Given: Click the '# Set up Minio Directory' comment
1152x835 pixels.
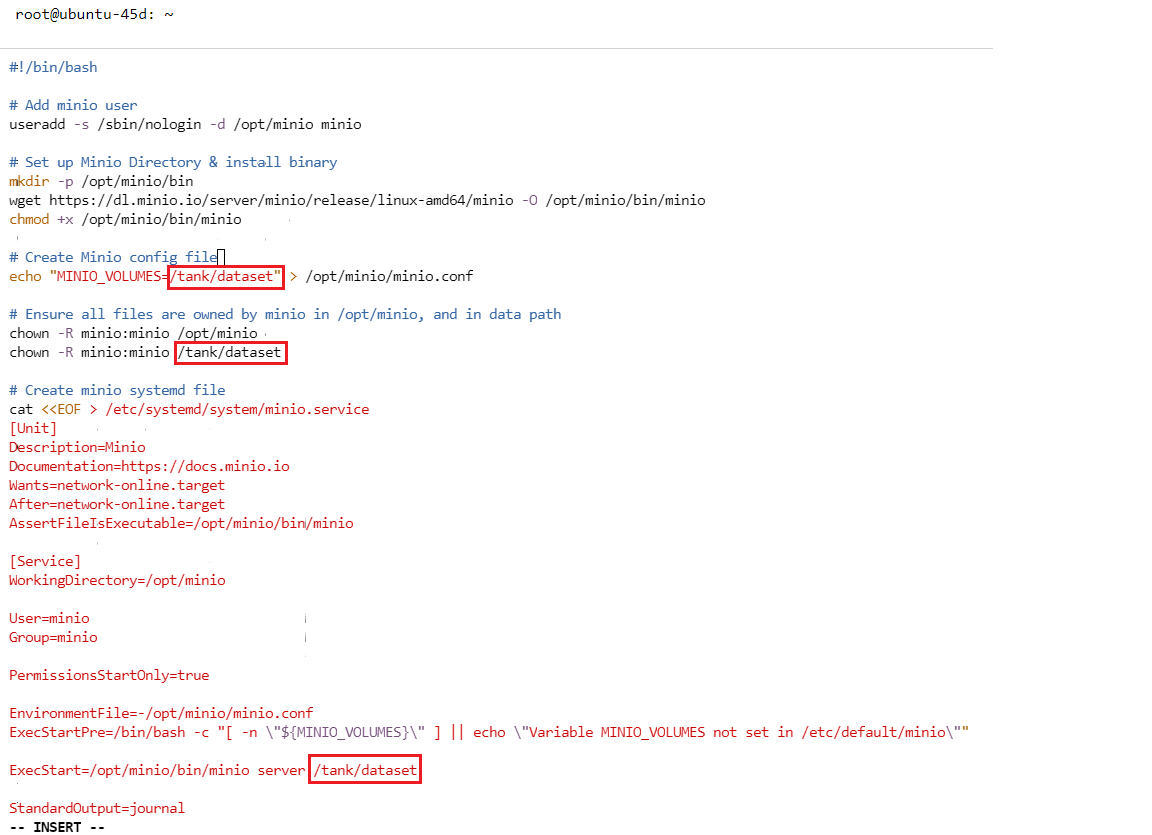Looking at the screenshot, I should [173, 162].
